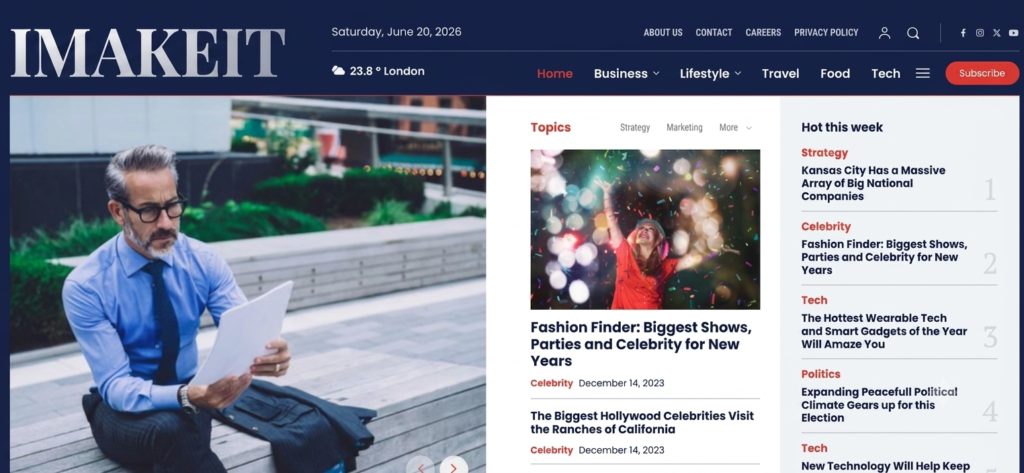Click the businessman hero slider image
This screenshot has height=473, width=1024.
click(248, 284)
